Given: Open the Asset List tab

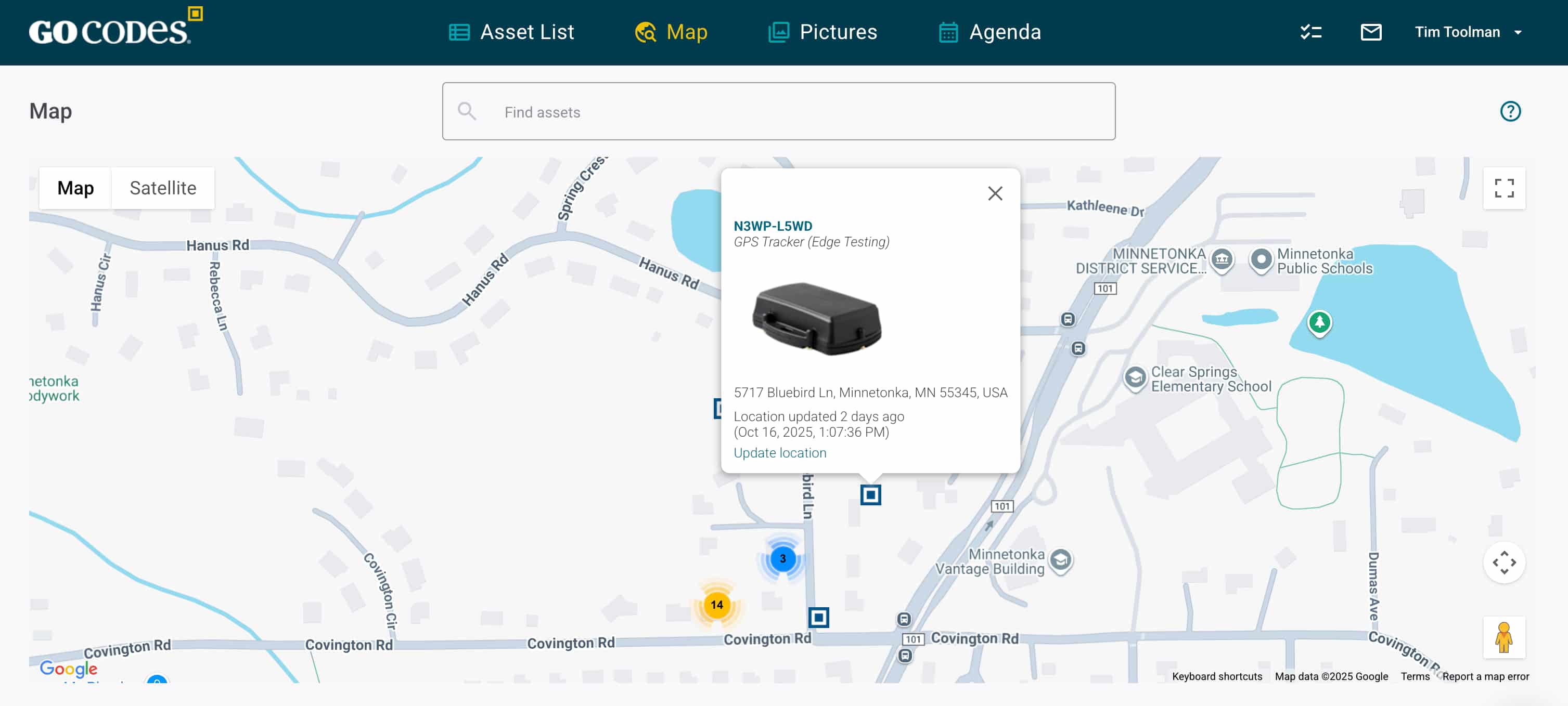Looking at the screenshot, I should [x=511, y=32].
